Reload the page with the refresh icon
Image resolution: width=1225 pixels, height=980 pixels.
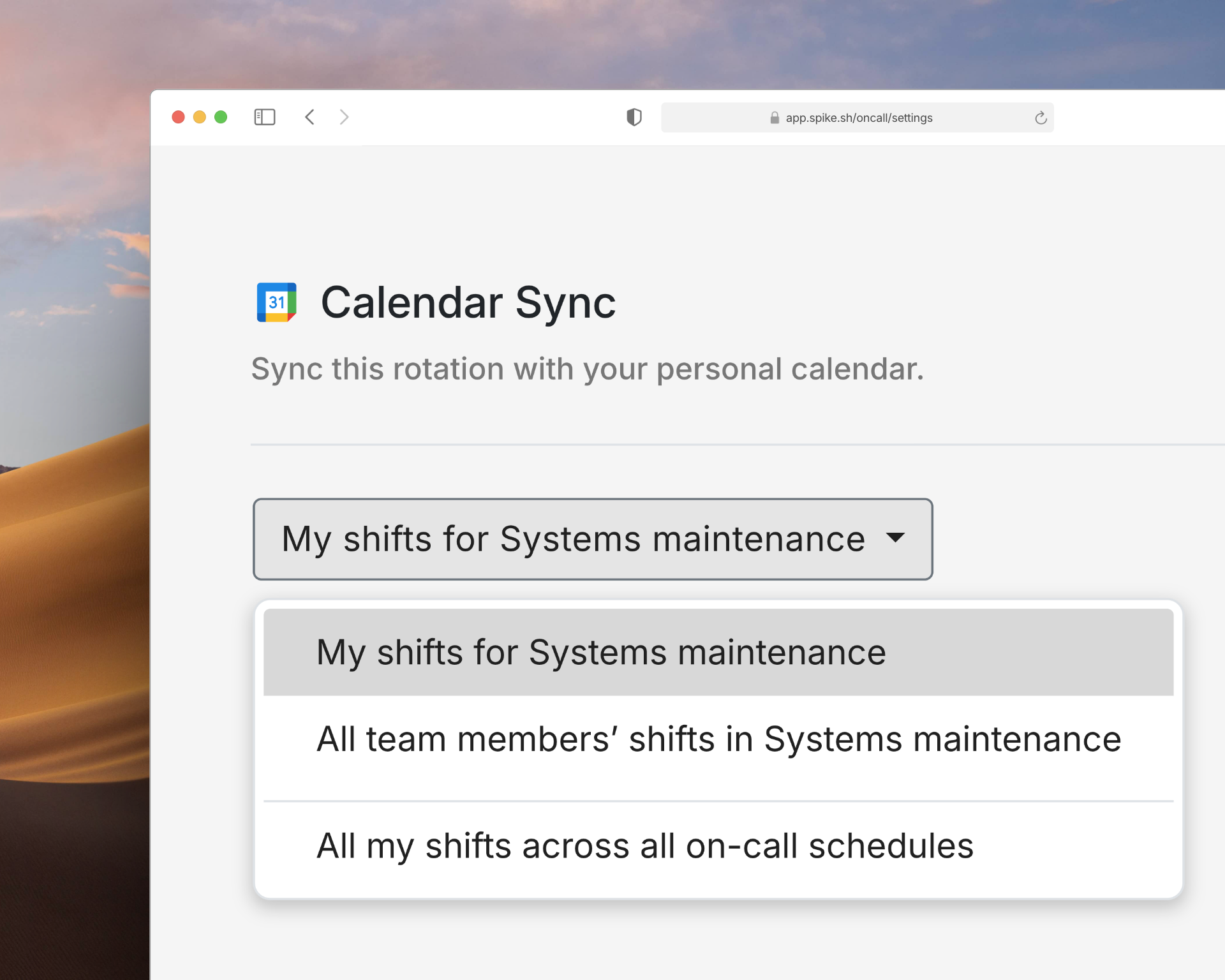pyautogui.click(x=1041, y=118)
